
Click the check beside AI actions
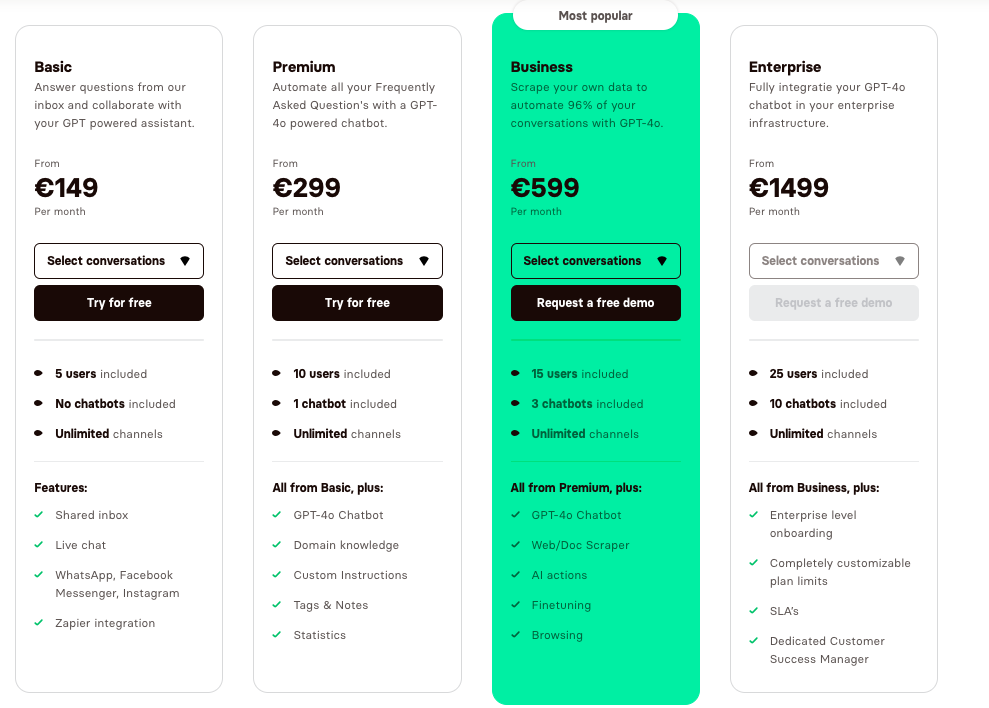click(516, 575)
